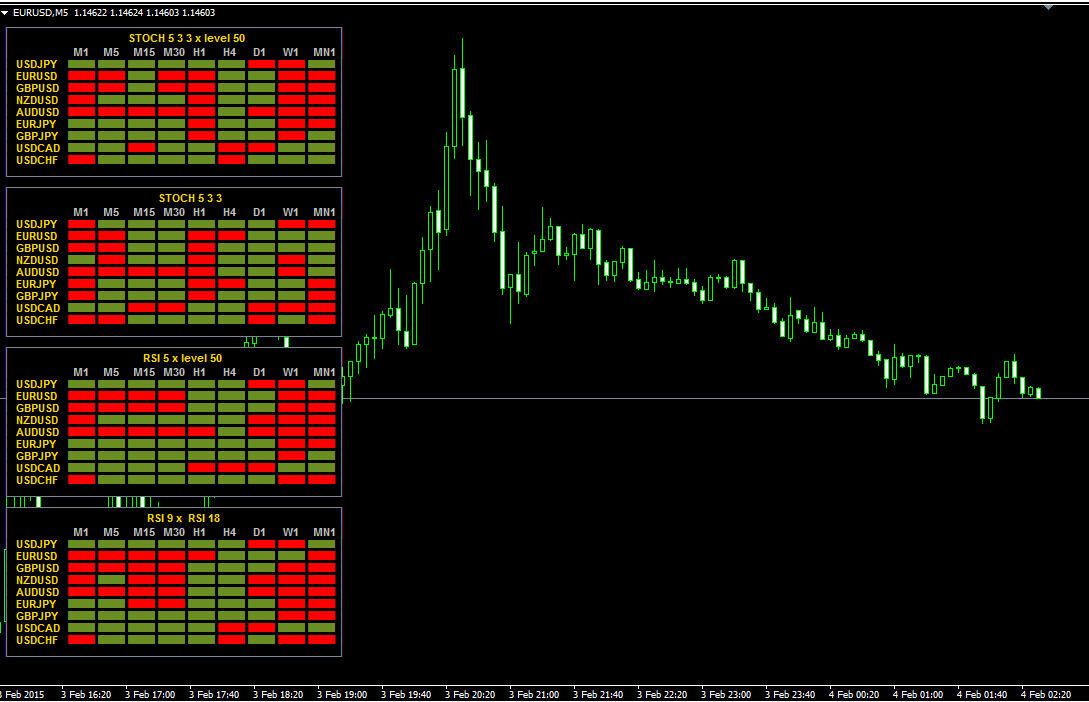1089x702 pixels.
Task: Click the RSI 5 x level 50 panel title
Action: point(185,358)
